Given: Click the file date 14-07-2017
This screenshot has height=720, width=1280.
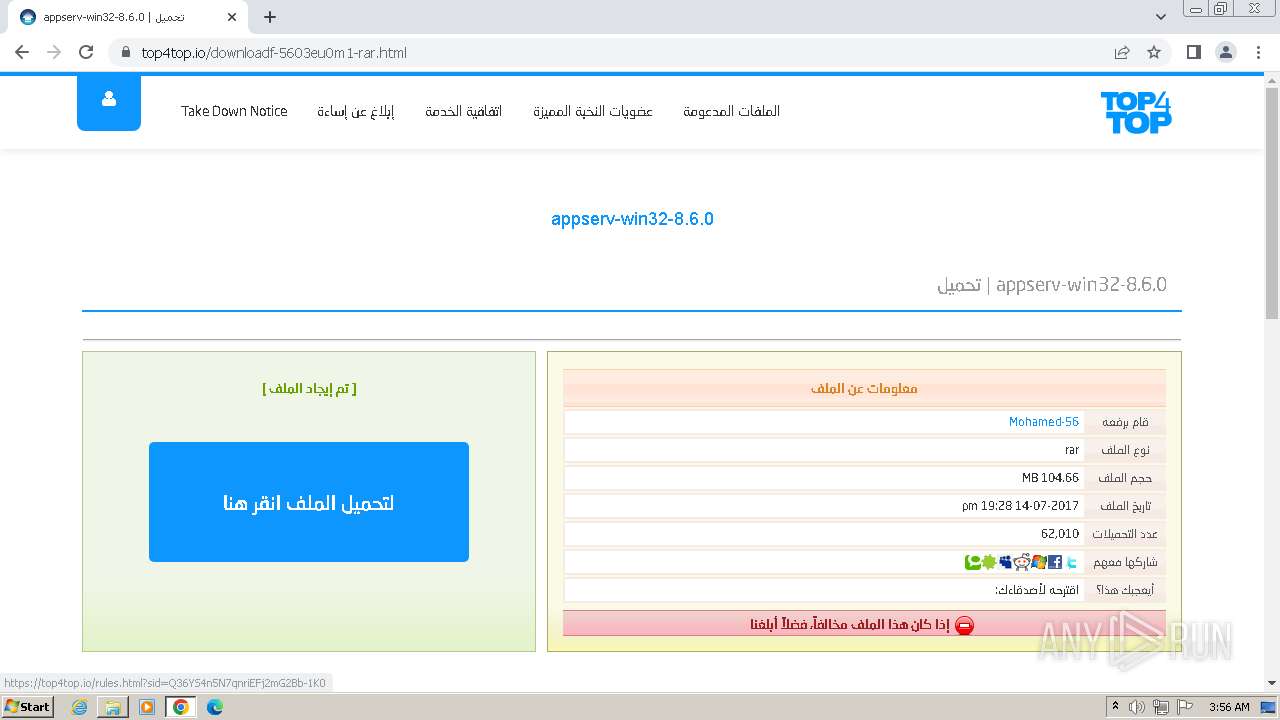Looking at the screenshot, I should coord(1020,506).
